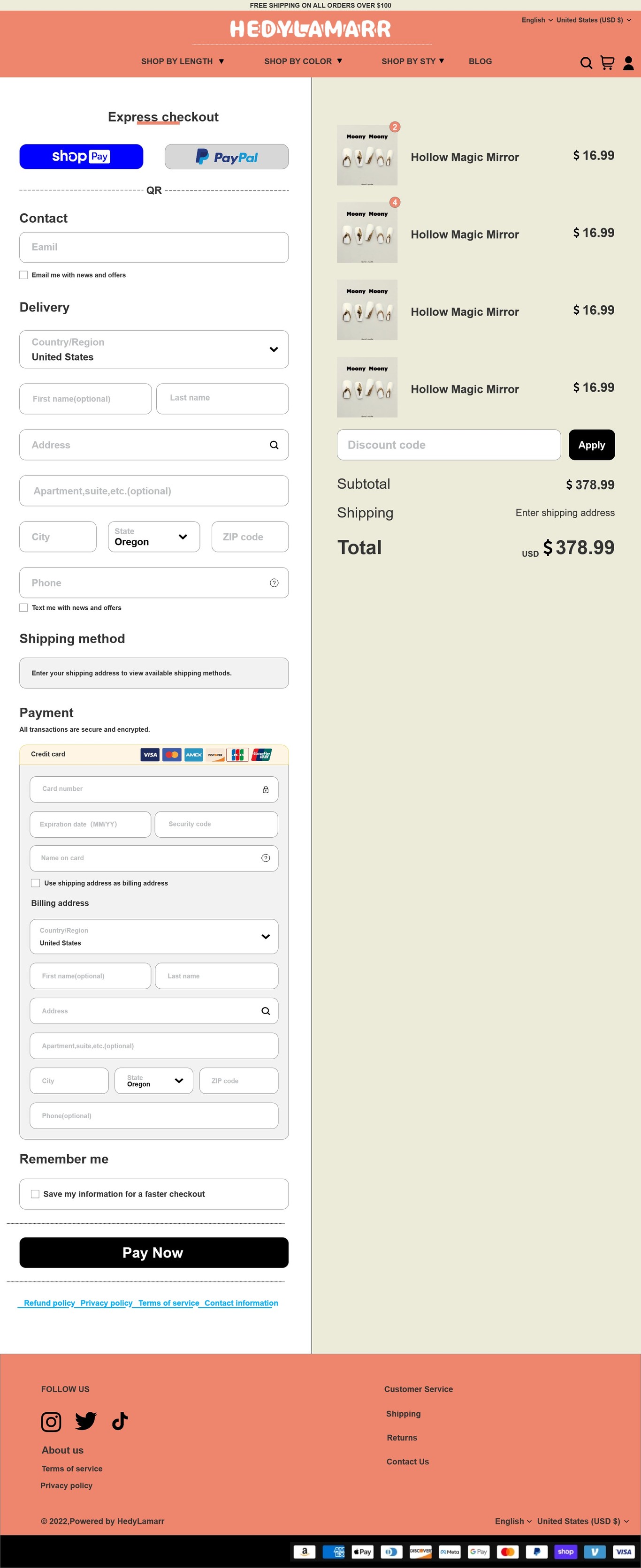Open the footer Returns link
Viewport: 641px width, 1568px height.
tap(402, 1438)
